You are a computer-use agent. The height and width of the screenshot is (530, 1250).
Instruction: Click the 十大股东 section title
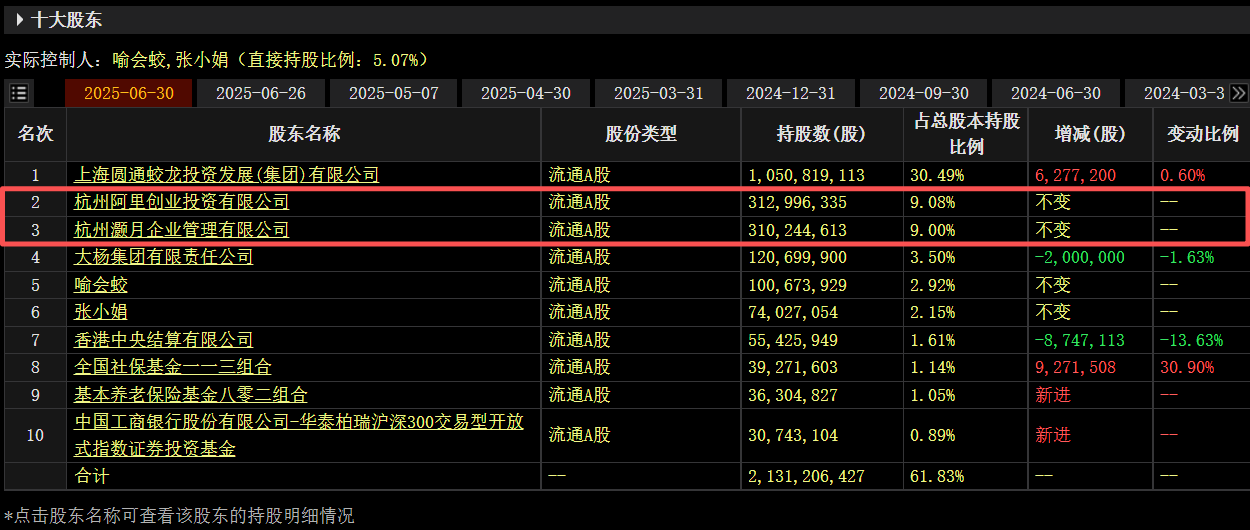tap(67, 19)
